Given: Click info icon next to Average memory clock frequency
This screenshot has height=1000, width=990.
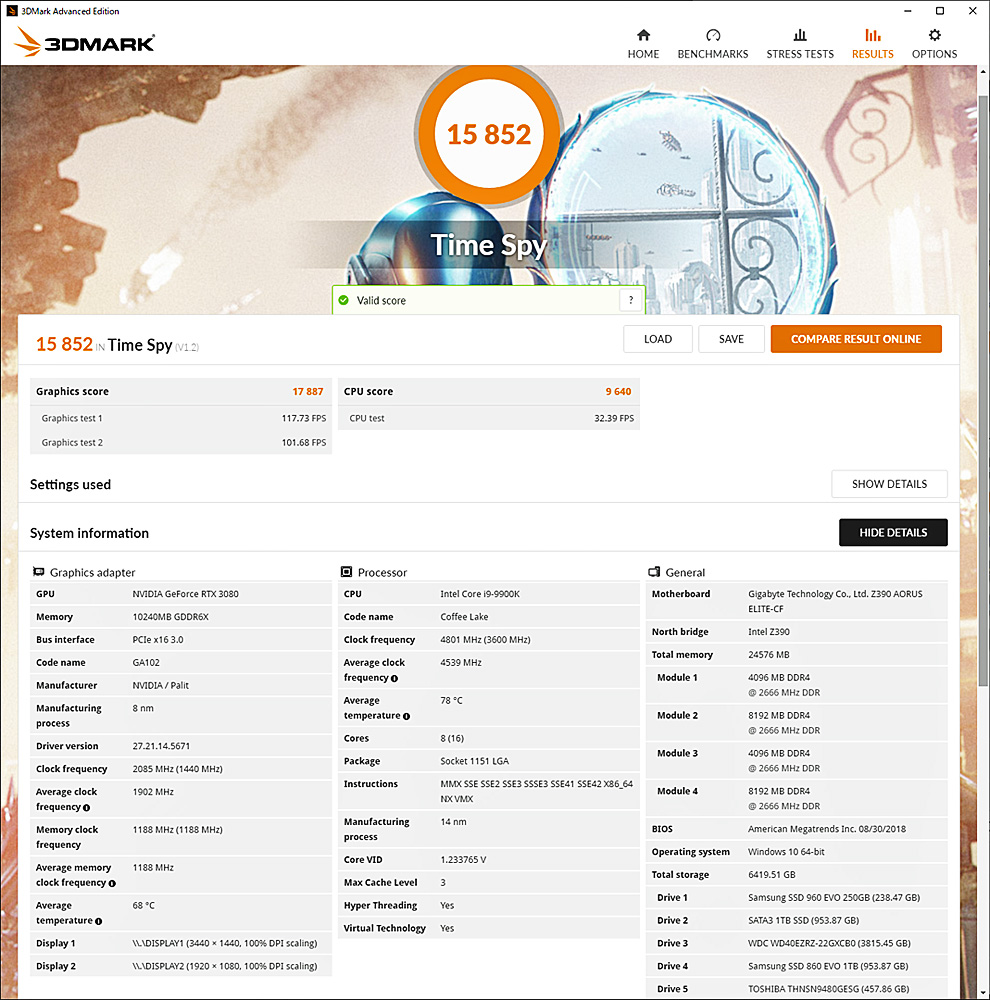Looking at the screenshot, I should (112, 883).
